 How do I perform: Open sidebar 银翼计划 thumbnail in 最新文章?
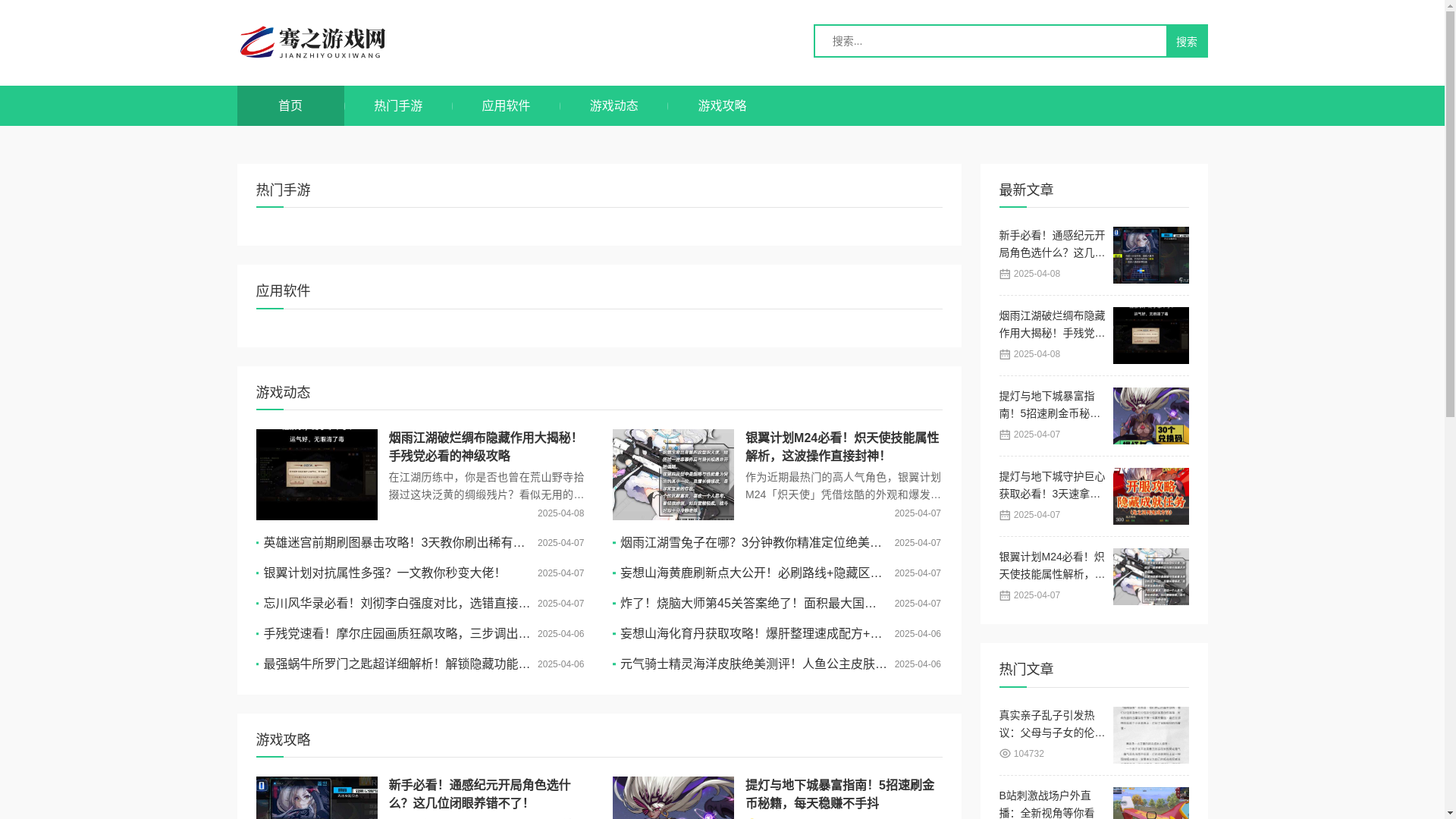click(1150, 576)
